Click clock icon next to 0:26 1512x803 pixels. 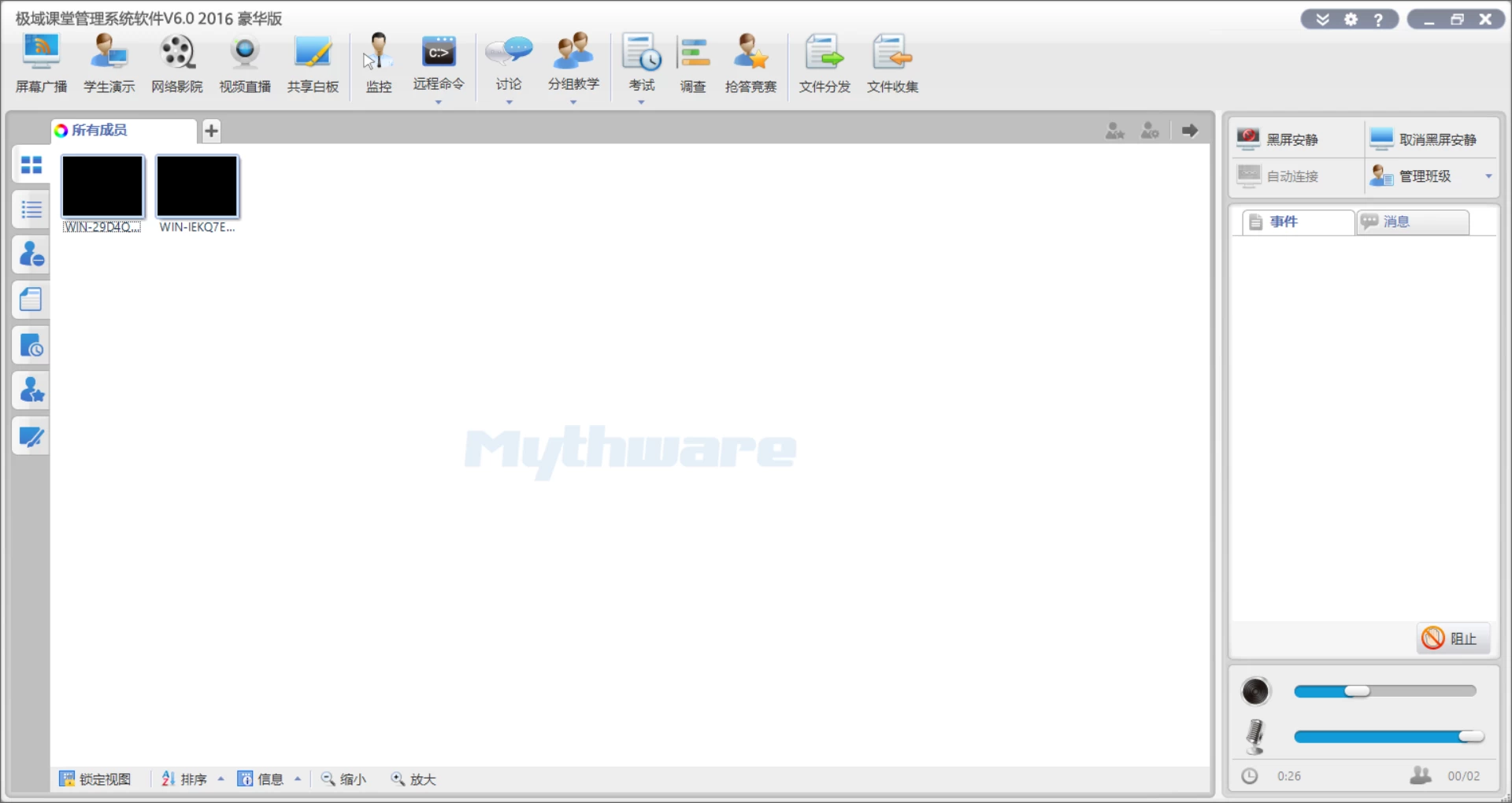(x=1250, y=776)
